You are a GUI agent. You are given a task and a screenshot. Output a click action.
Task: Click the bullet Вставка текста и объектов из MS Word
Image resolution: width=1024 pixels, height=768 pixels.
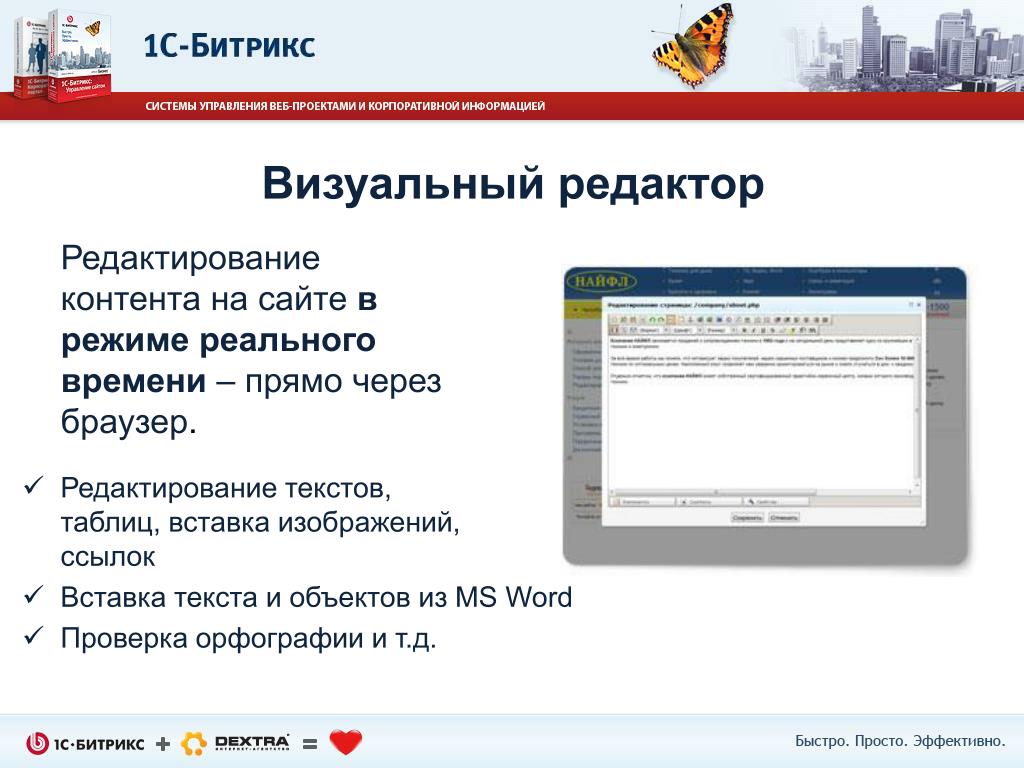(x=316, y=598)
